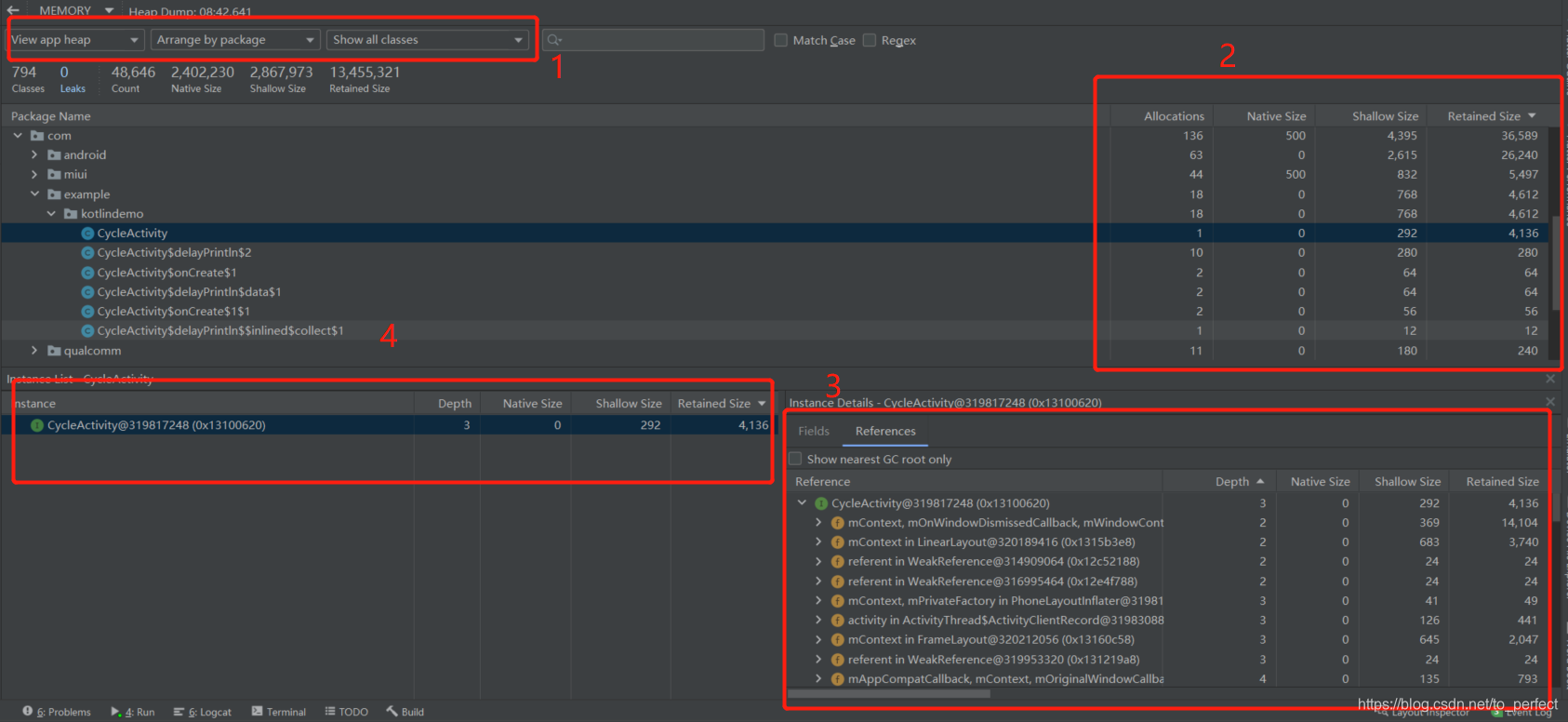Sort instance list by Depth column

click(455, 404)
